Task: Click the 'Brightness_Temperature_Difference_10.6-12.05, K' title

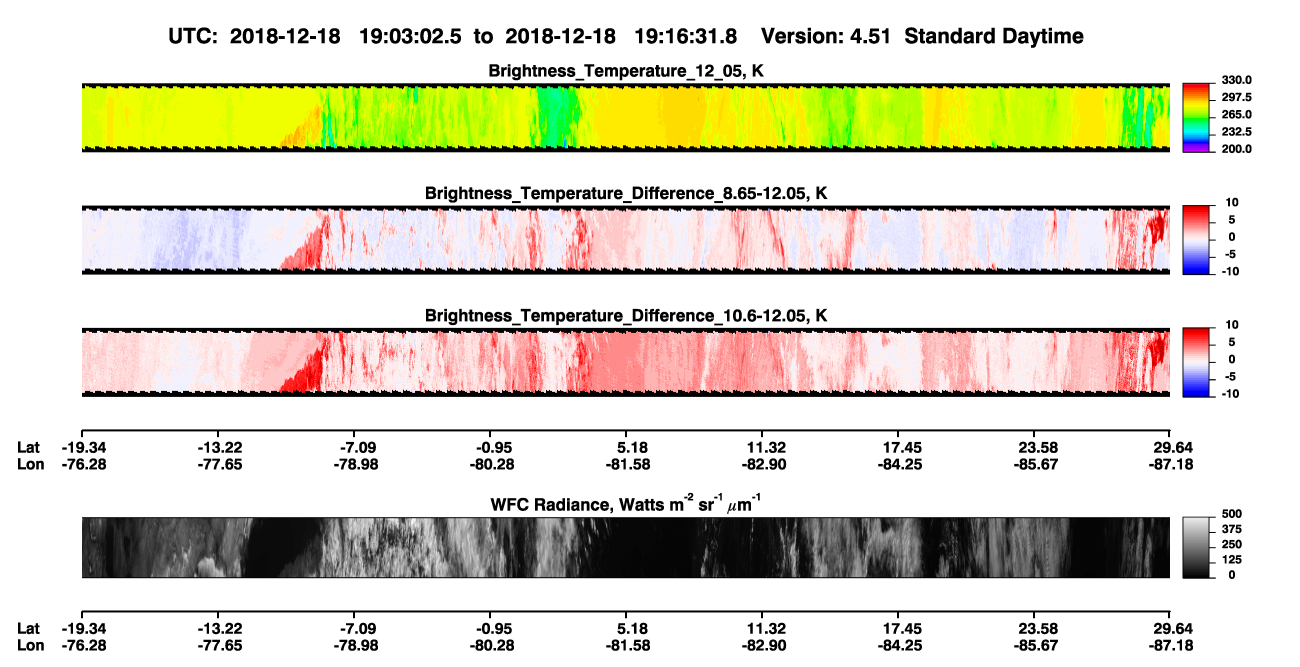Action: point(626,316)
